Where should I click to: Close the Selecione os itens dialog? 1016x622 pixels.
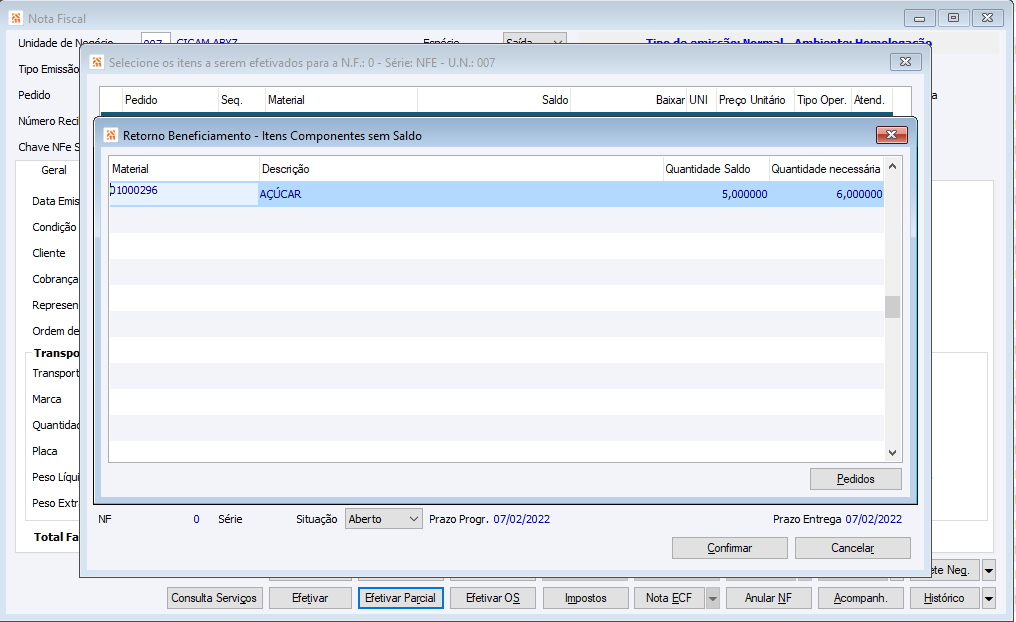coord(906,62)
